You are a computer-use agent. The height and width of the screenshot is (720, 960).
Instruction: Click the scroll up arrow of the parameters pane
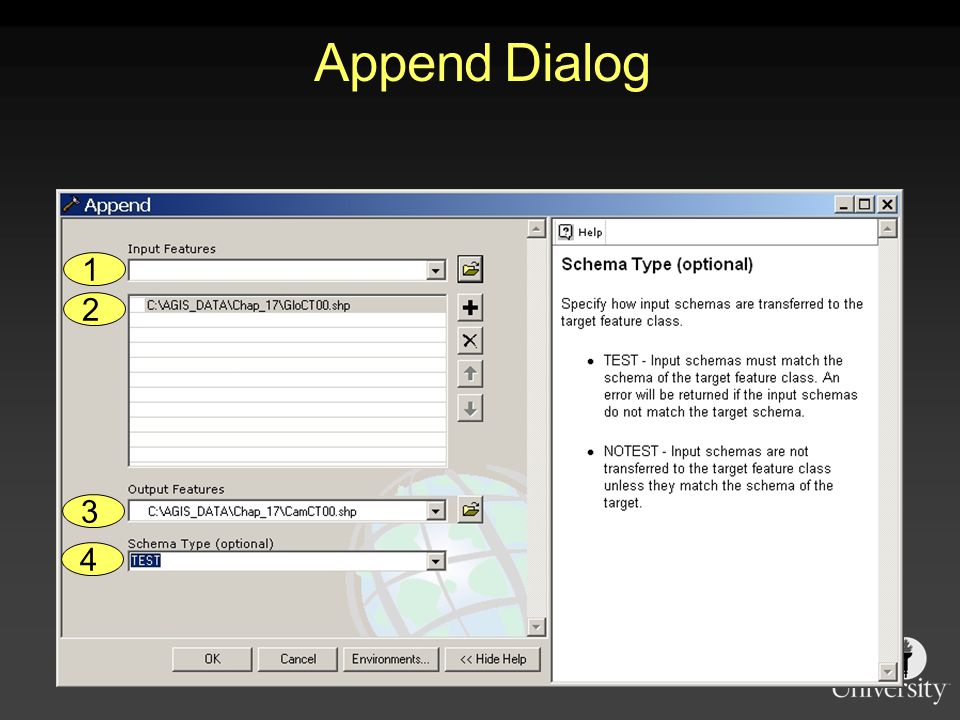pyautogui.click(x=536, y=229)
